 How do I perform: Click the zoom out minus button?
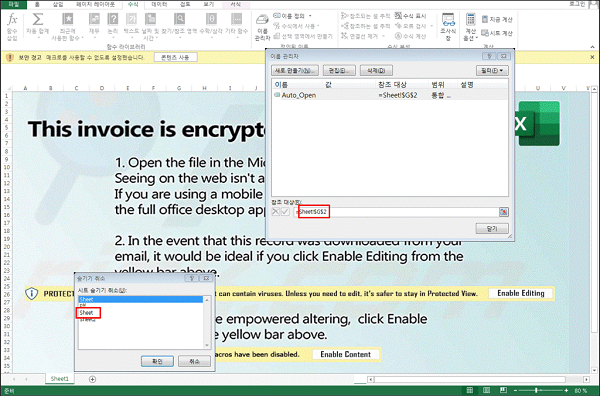(515, 390)
